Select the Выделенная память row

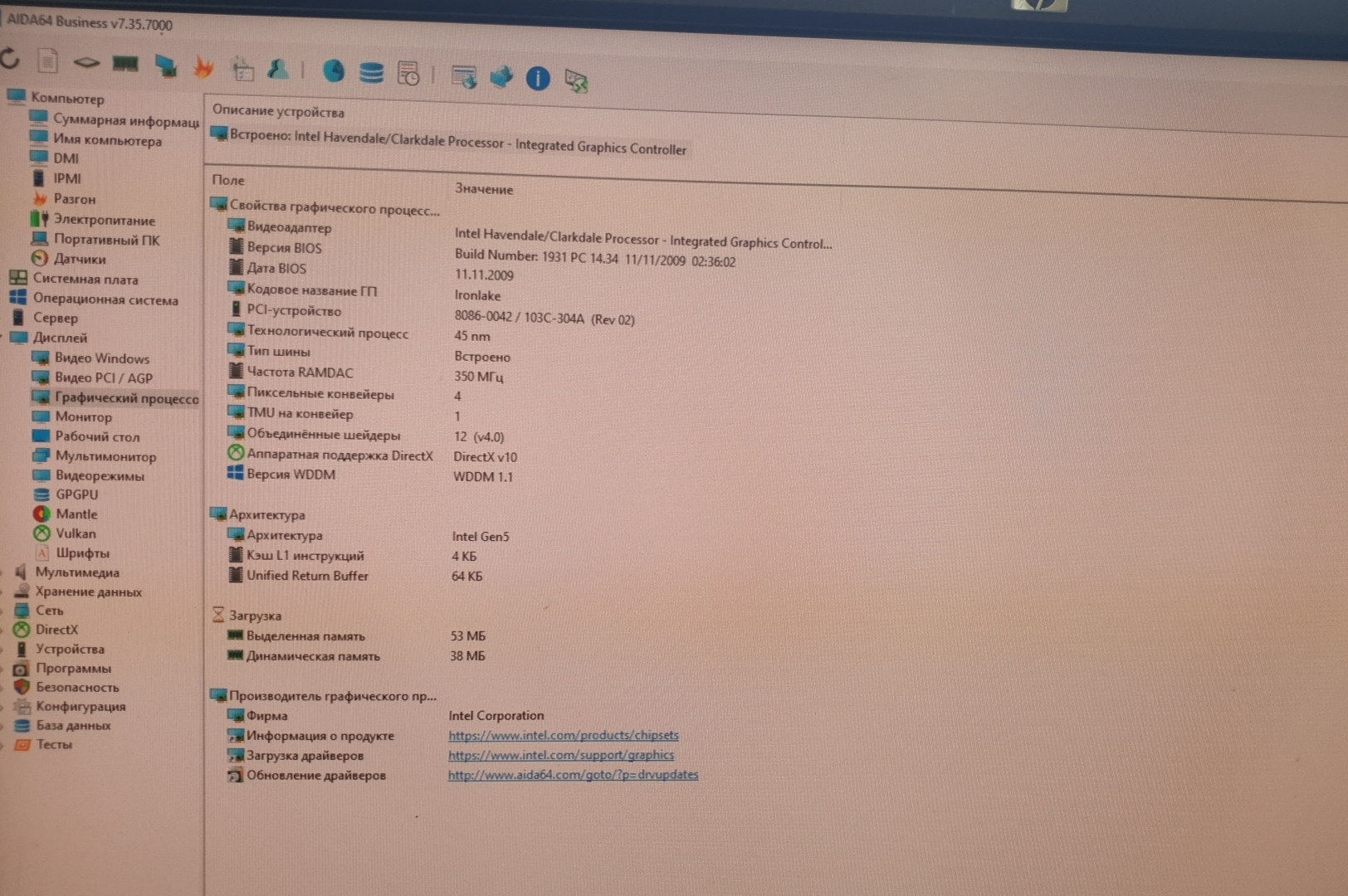pyautogui.click(x=356, y=636)
